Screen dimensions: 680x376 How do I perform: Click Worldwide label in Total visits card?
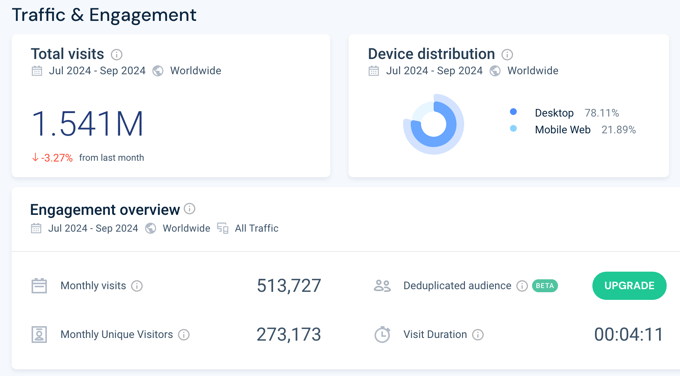pyautogui.click(x=196, y=71)
